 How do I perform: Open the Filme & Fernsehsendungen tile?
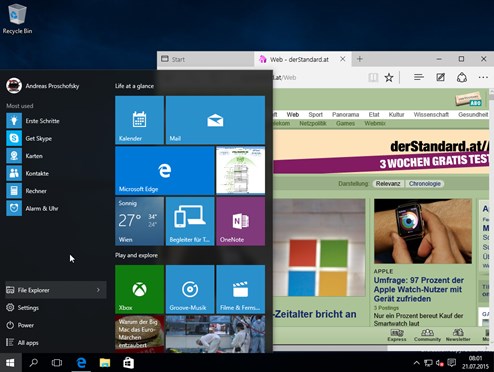click(x=241, y=289)
